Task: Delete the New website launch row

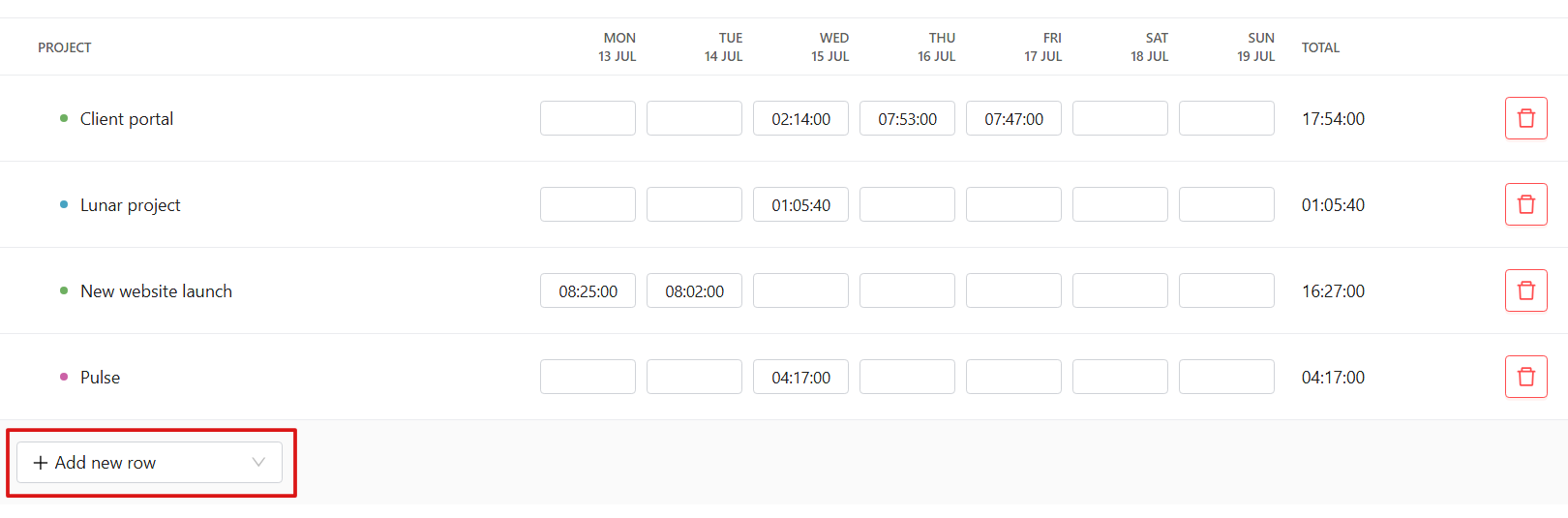Action: (1525, 290)
